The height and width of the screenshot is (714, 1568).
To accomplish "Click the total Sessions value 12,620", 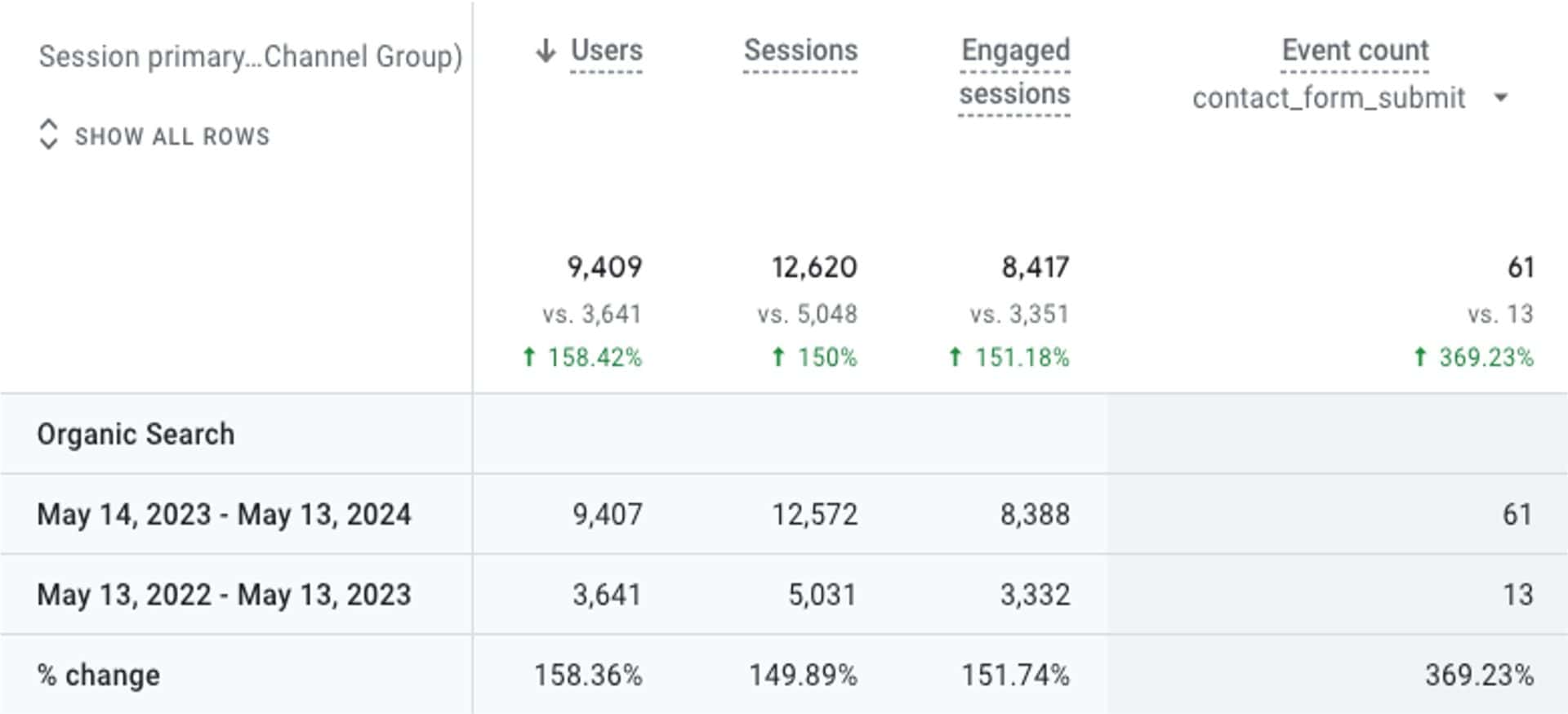I will 814,267.
